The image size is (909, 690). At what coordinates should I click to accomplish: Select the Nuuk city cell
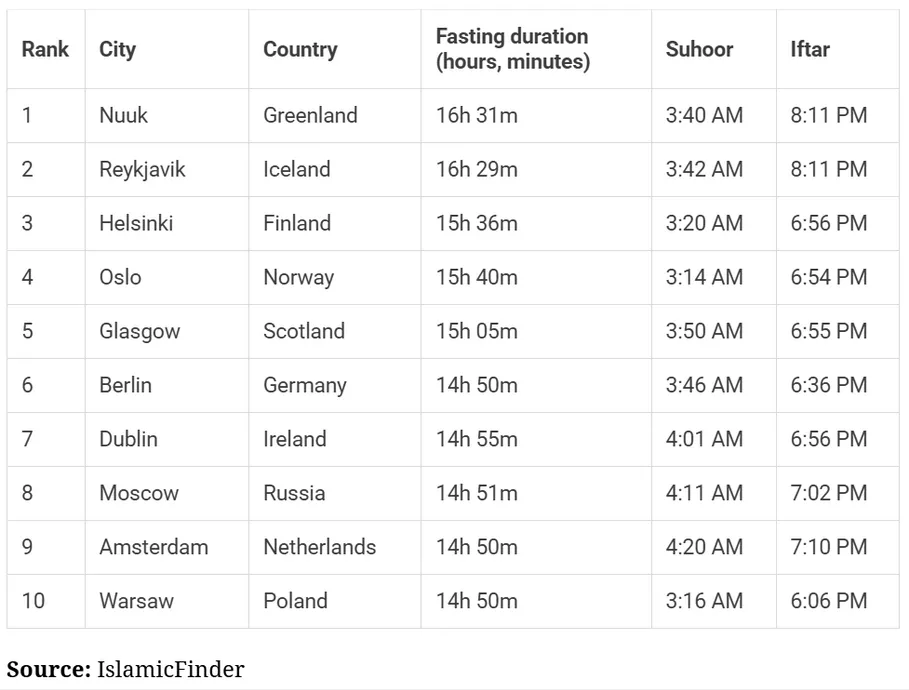[123, 115]
